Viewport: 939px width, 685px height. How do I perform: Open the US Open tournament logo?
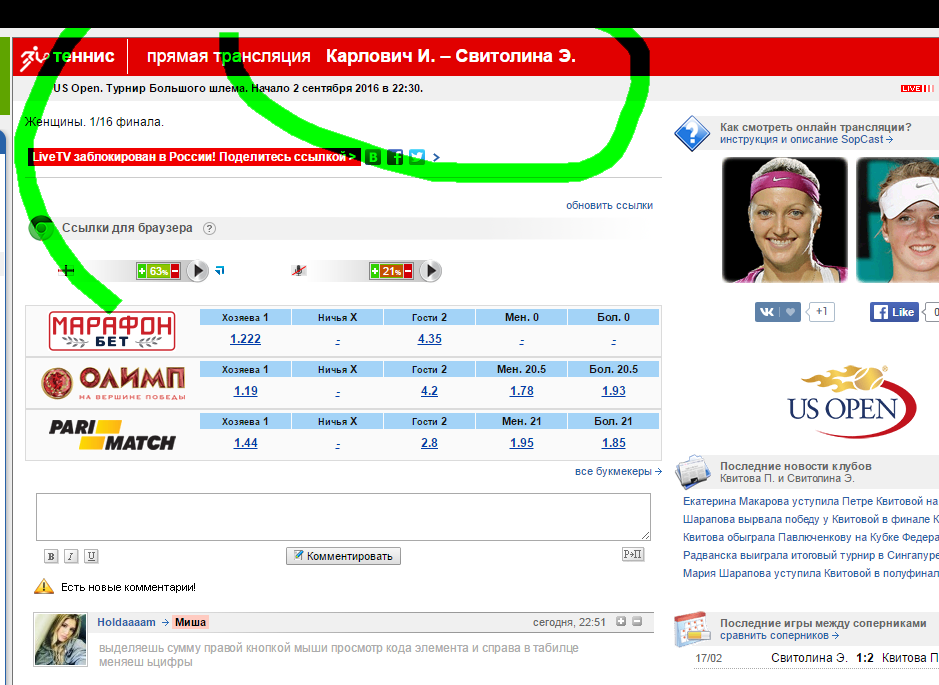click(x=852, y=401)
